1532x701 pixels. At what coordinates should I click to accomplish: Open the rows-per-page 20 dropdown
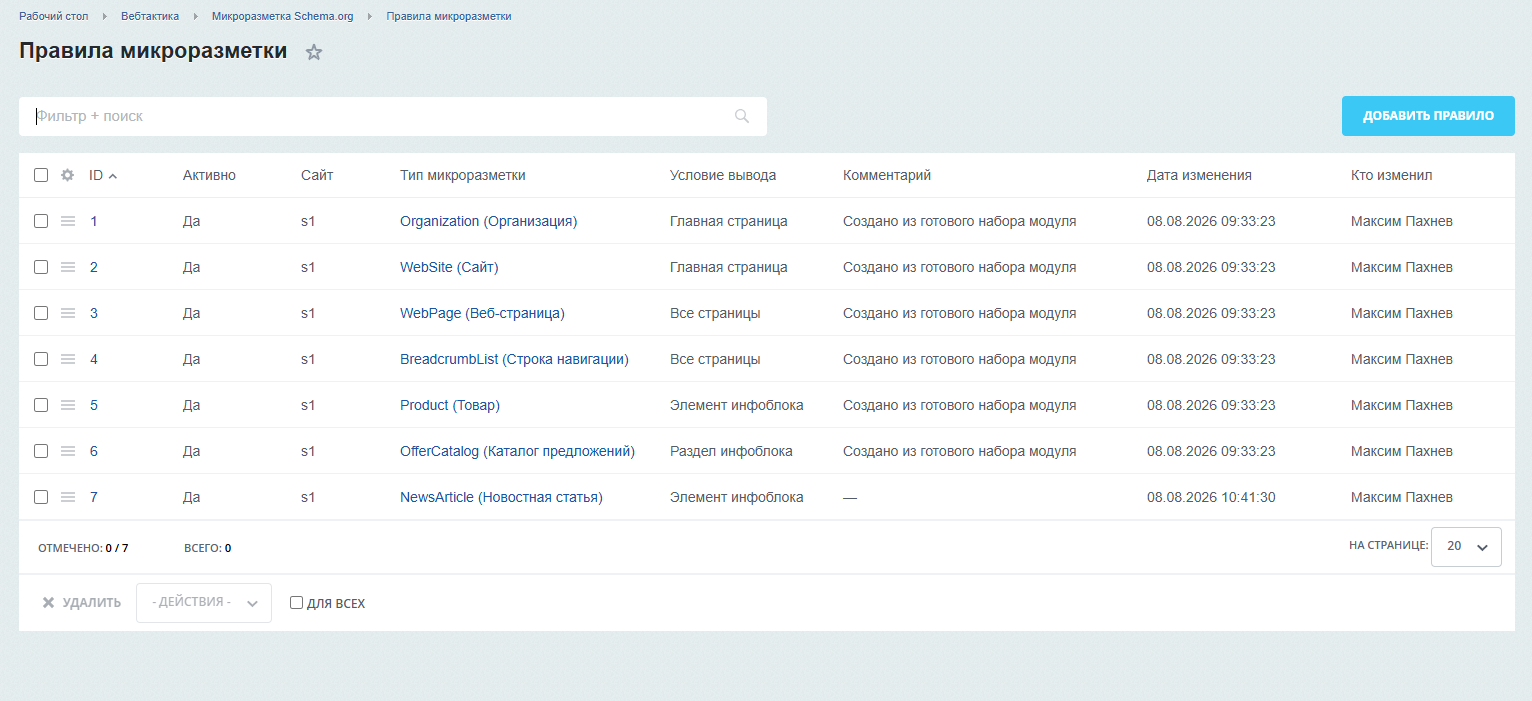coord(1466,547)
